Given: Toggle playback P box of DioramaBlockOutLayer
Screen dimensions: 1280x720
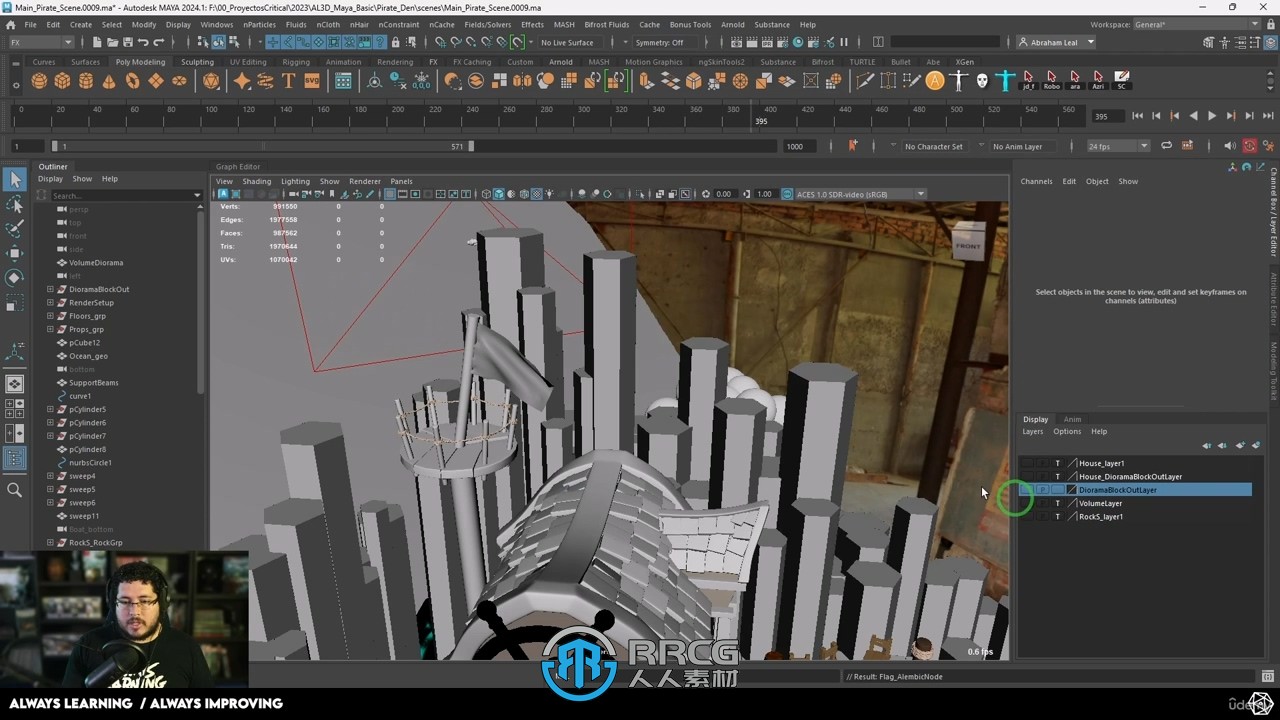Looking at the screenshot, I should click(x=1042, y=490).
